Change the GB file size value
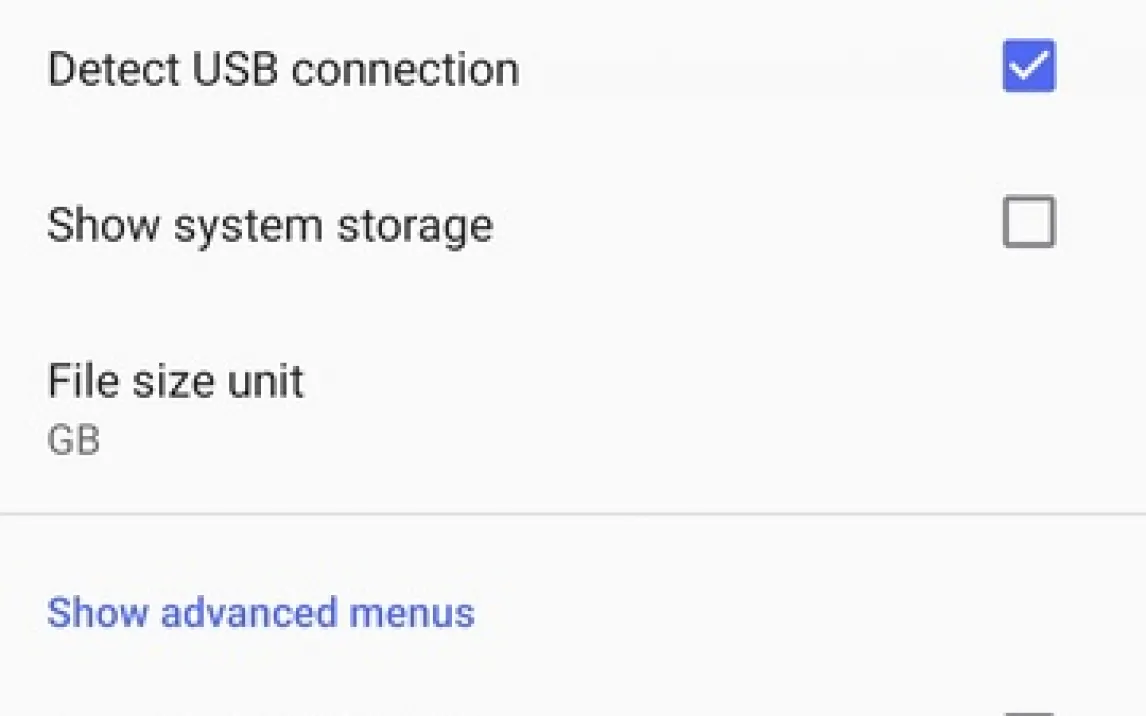Image resolution: width=1146 pixels, height=716 pixels. pyautogui.click(x=74, y=441)
